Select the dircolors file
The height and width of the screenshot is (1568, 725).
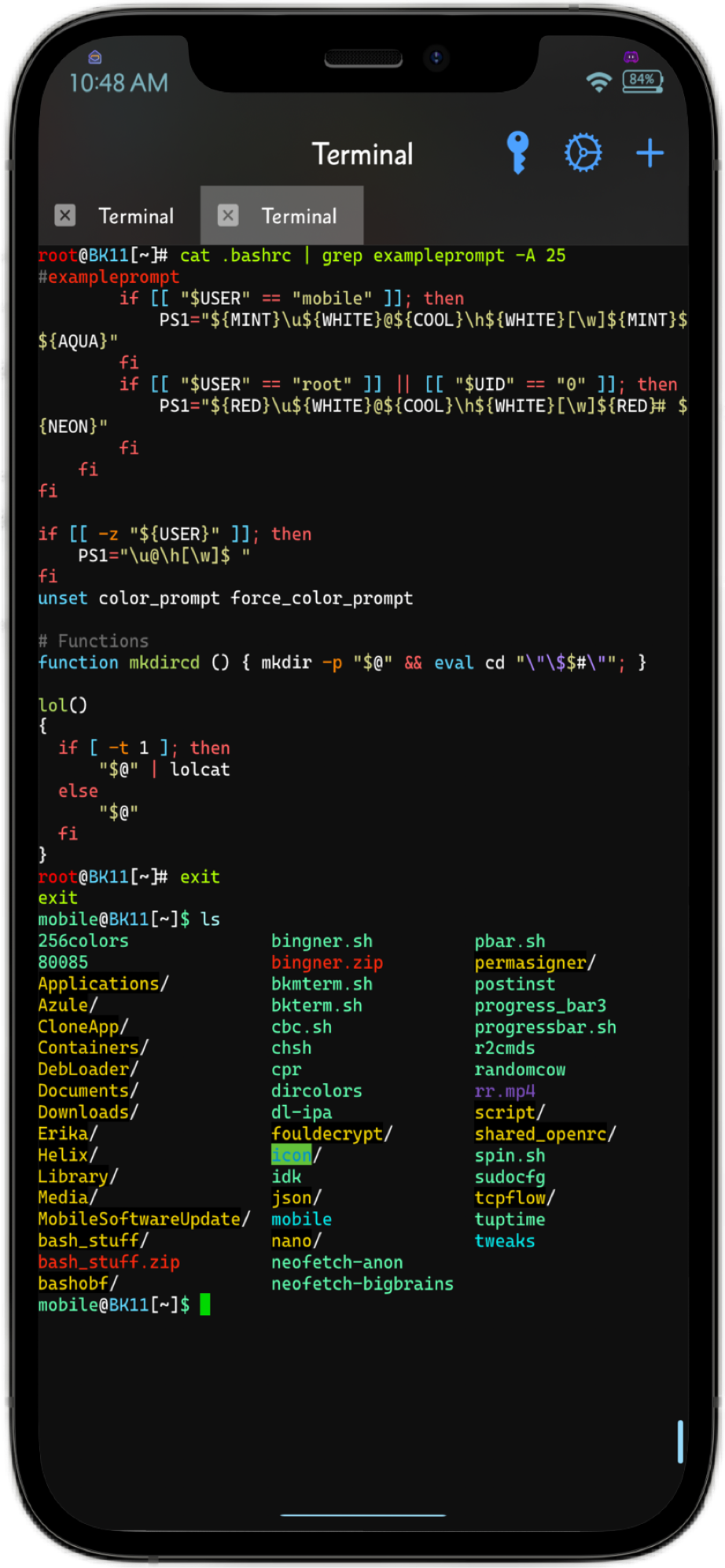(x=317, y=1091)
